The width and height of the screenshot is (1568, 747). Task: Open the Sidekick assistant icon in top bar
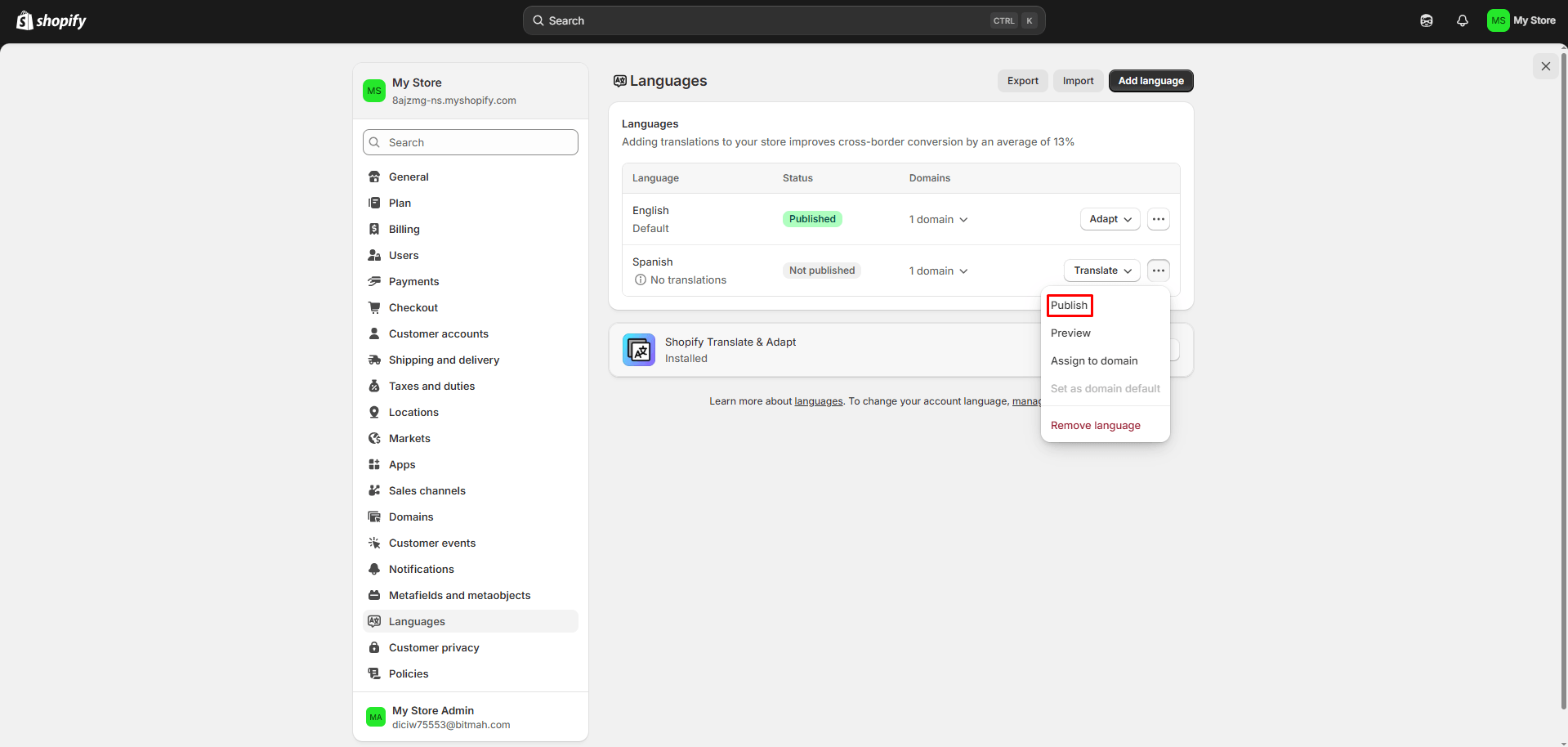click(x=1427, y=20)
